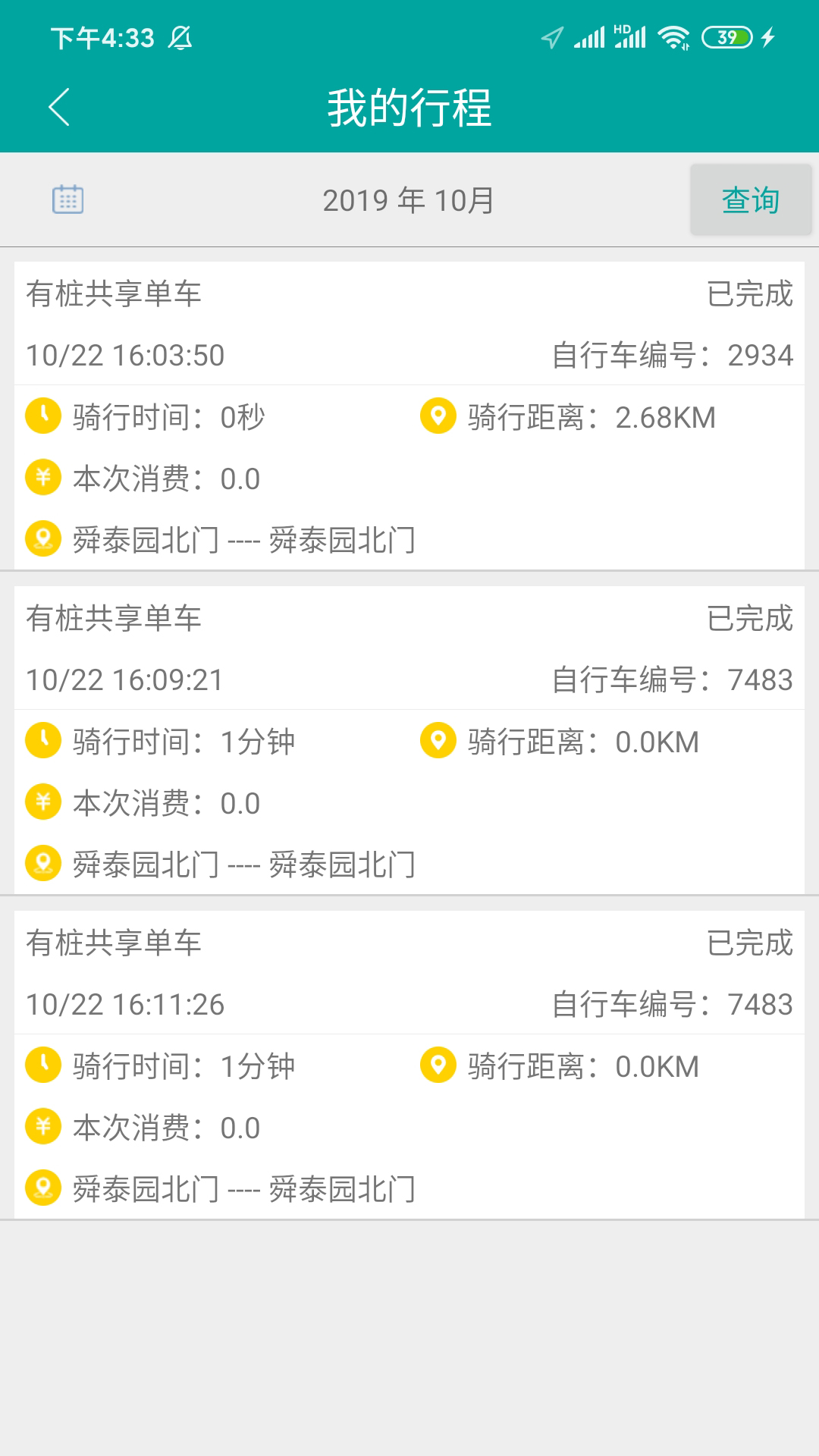This screenshot has width=819, height=1456.
Task: Open trip for bicycle number 2934
Action: coord(409,355)
